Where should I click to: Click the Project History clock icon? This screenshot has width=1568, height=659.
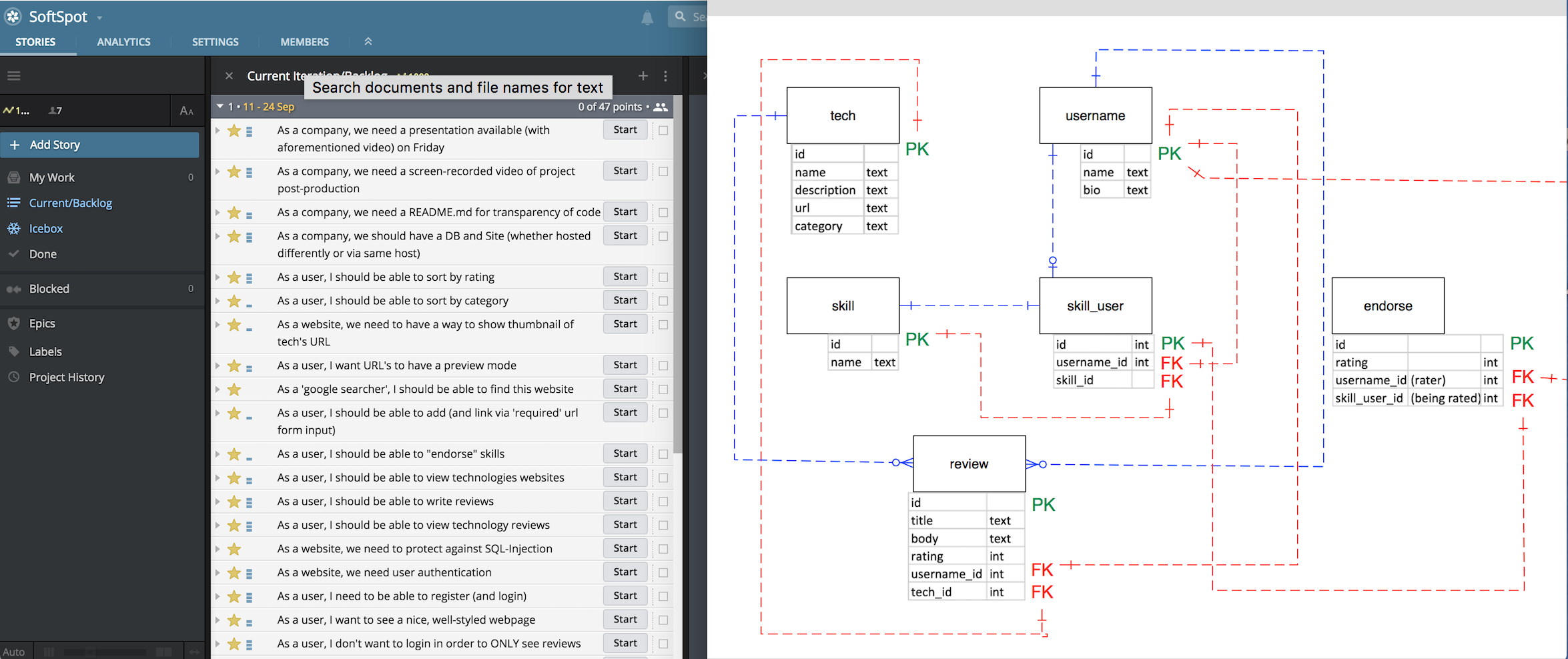coord(14,377)
